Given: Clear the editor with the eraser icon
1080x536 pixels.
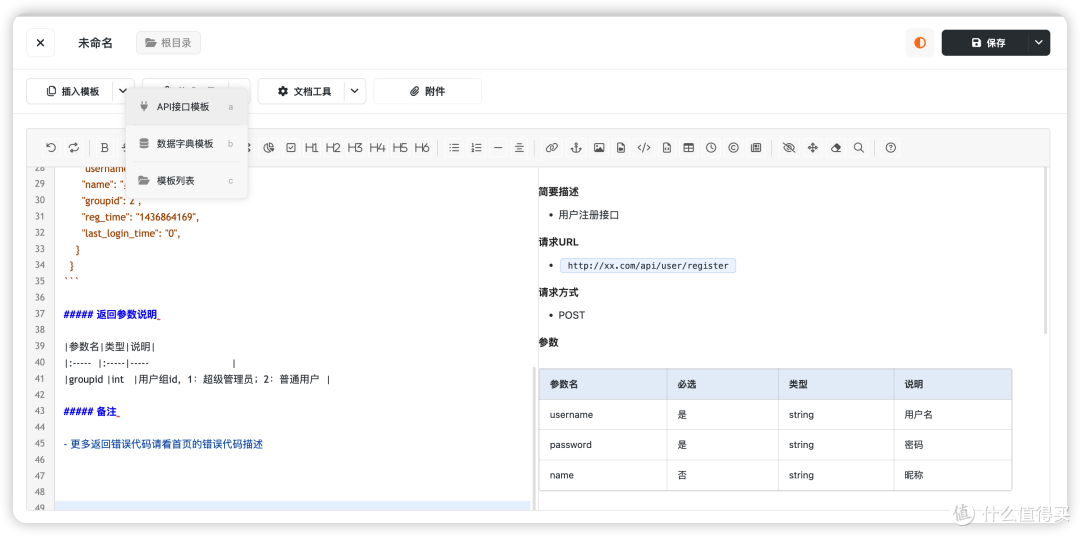Looking at the screenshot, I should tap(836, 147).
